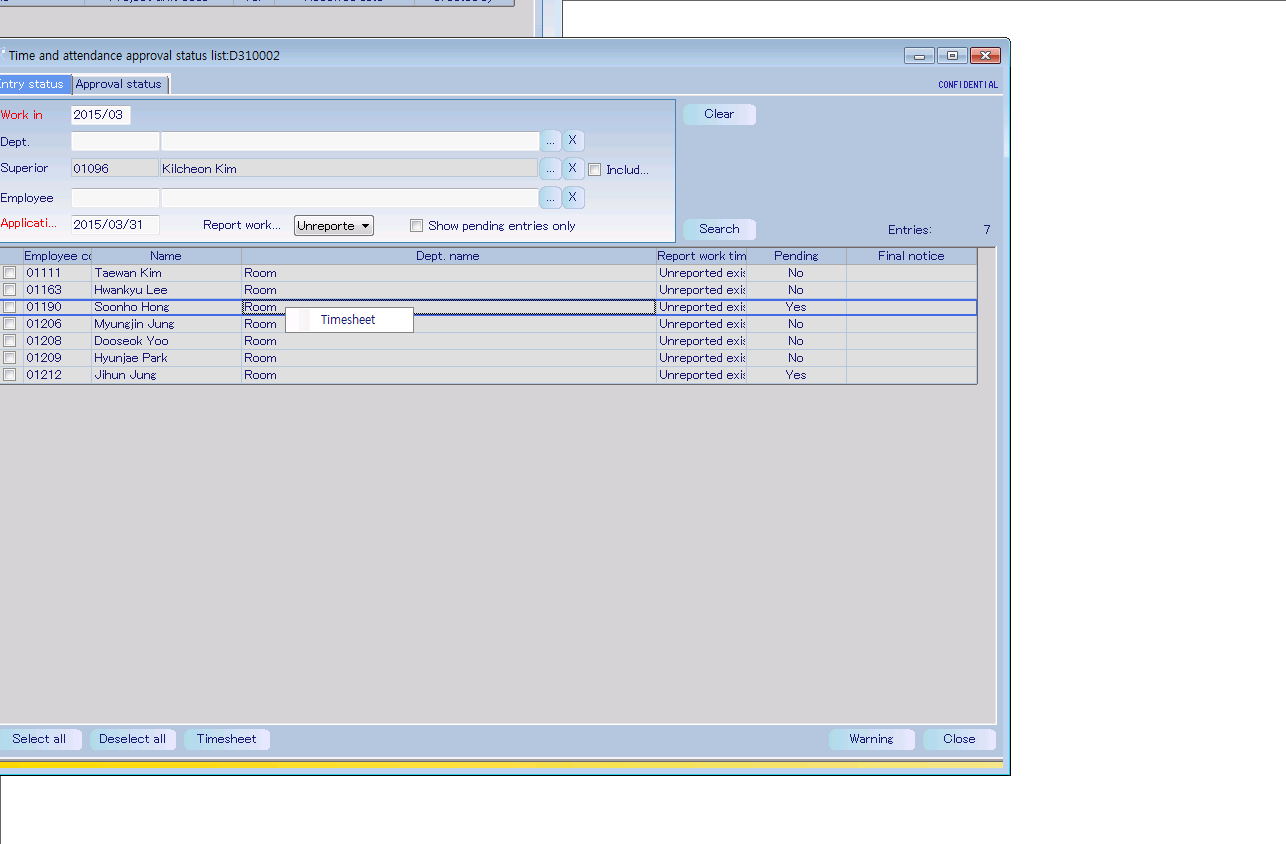
Task: Check the row checkbox for Hyunjae Park
Action: pos(10,358)
